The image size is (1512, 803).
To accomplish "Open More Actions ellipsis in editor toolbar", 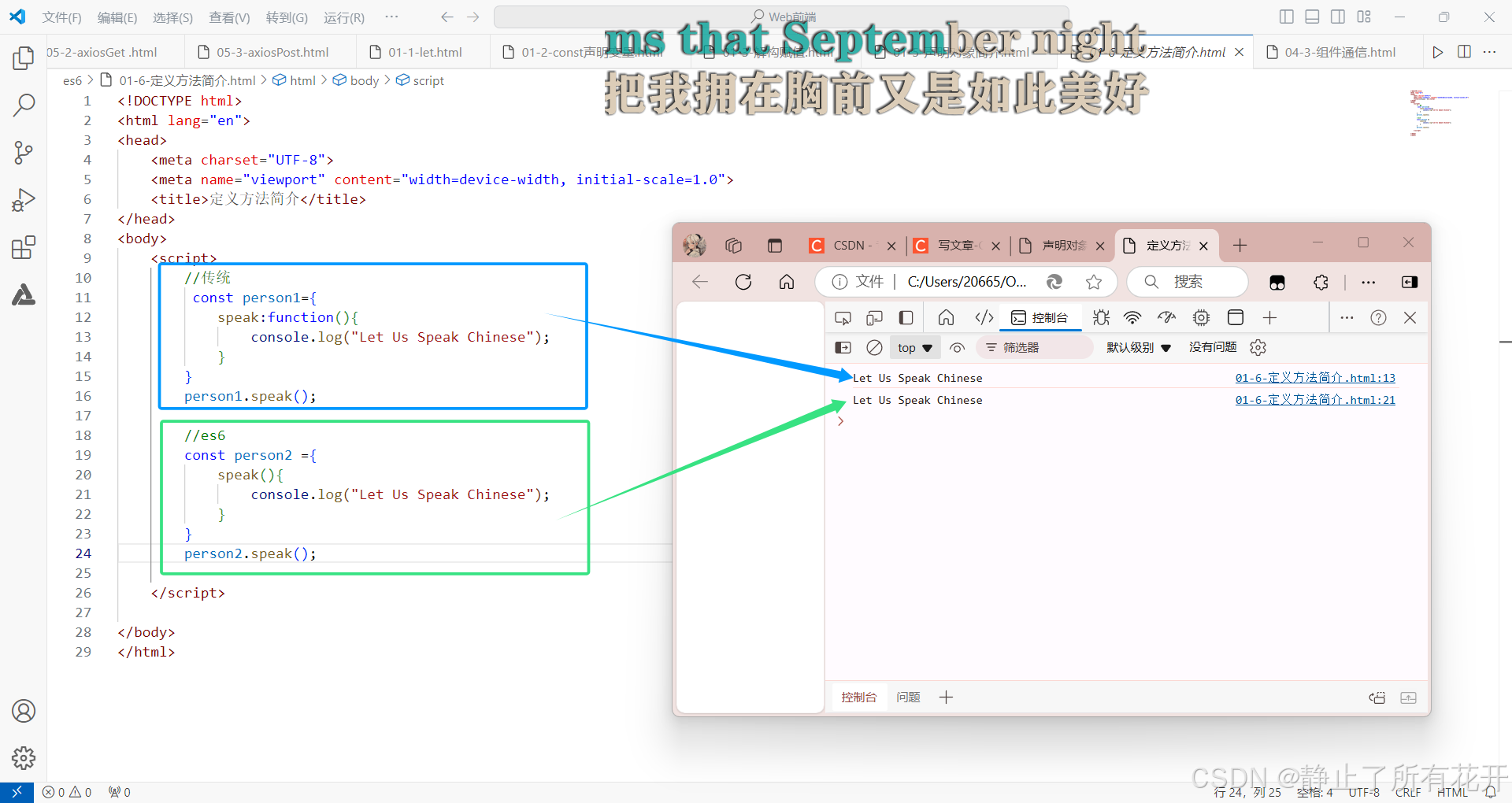I will [x=1489, y=52].
